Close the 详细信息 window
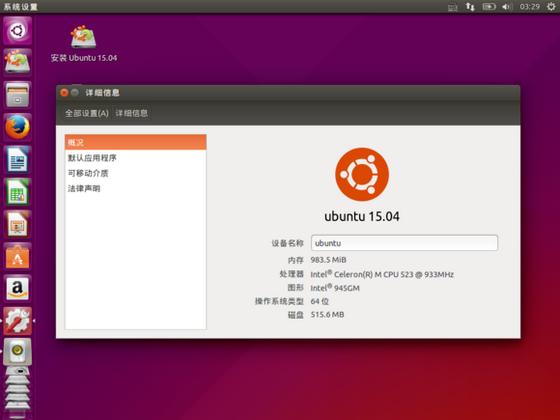This screenshot has width=560, height=420. 64,92
